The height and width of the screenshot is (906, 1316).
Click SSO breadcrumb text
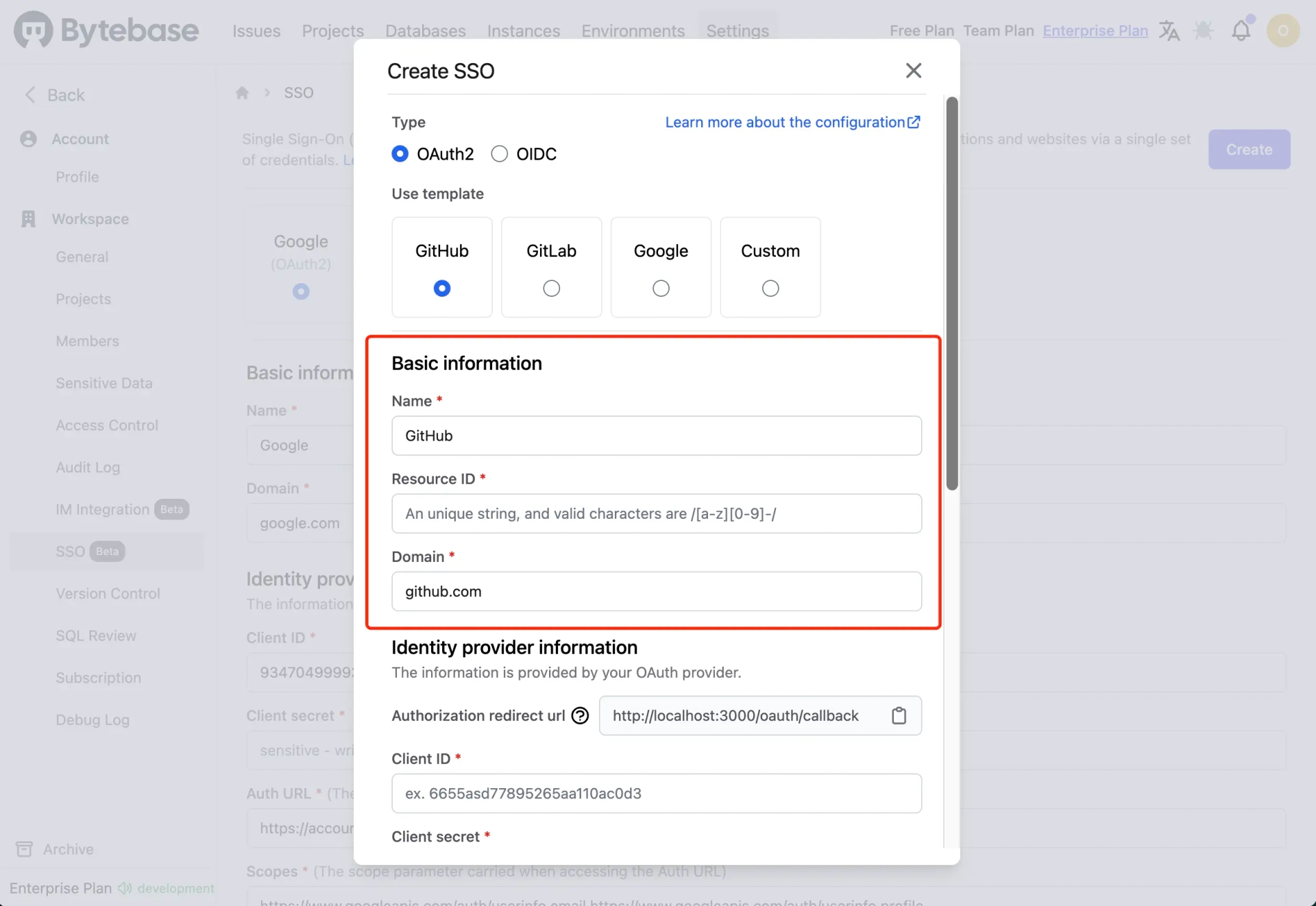(x=299, y=93)
